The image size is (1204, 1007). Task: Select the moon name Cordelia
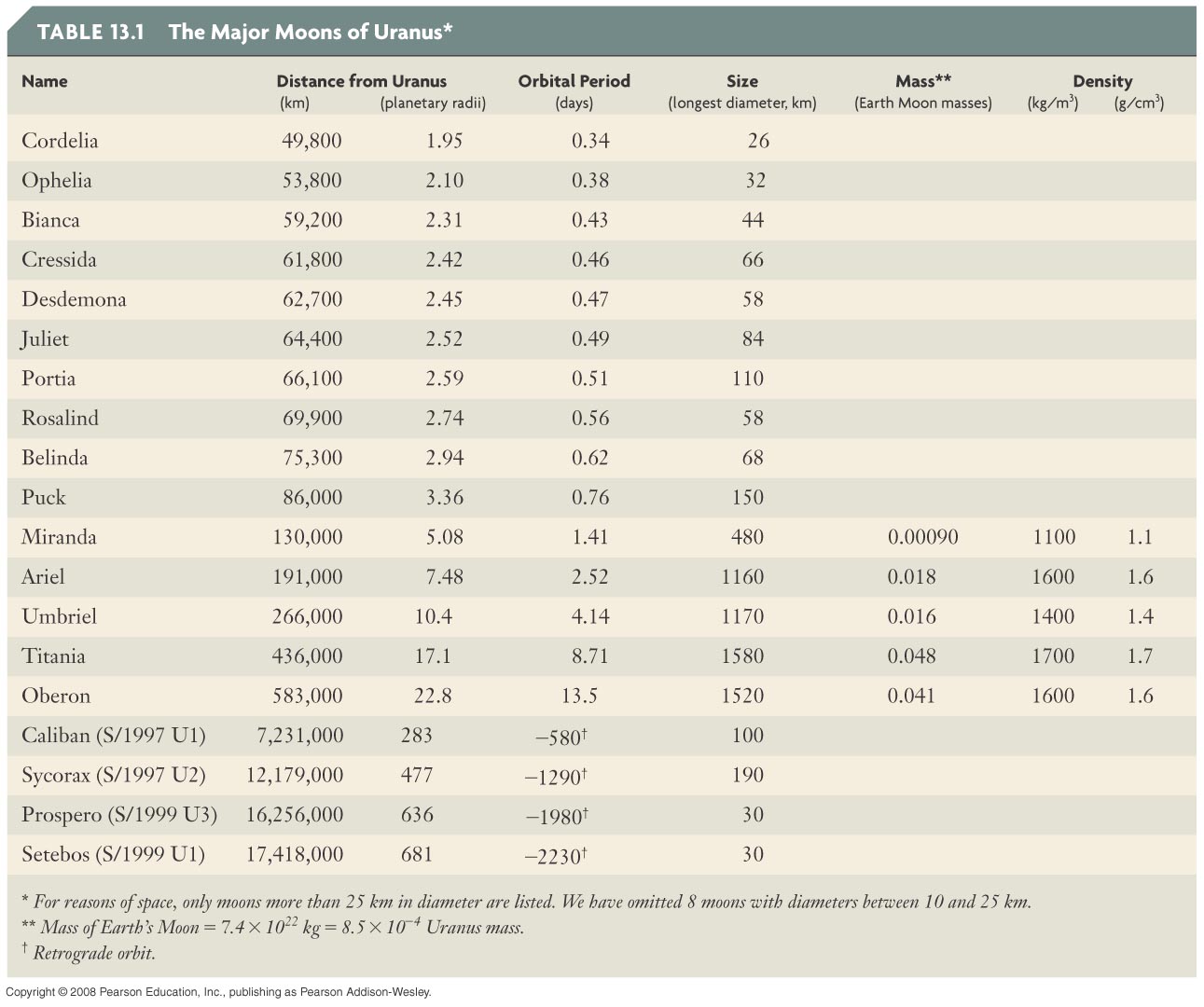[60, 141]
